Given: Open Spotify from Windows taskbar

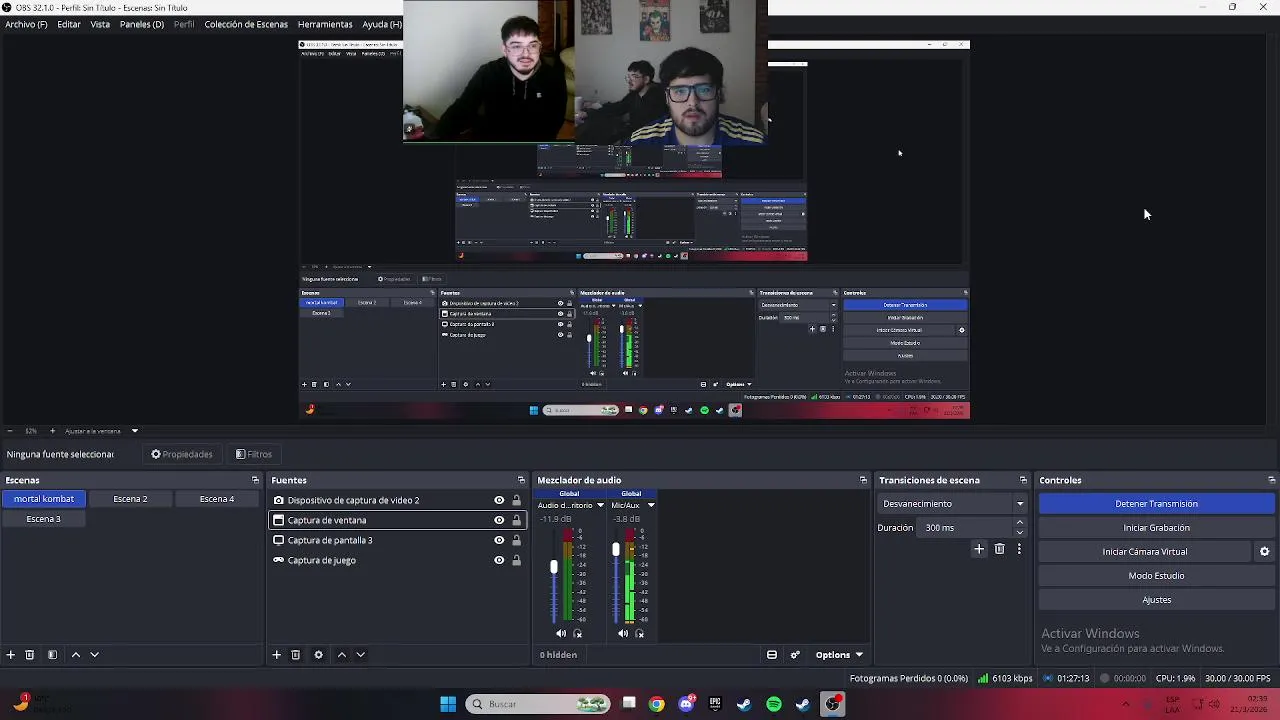Looking at the screenshot, I should pyautogui.click(x=774, y=704).
